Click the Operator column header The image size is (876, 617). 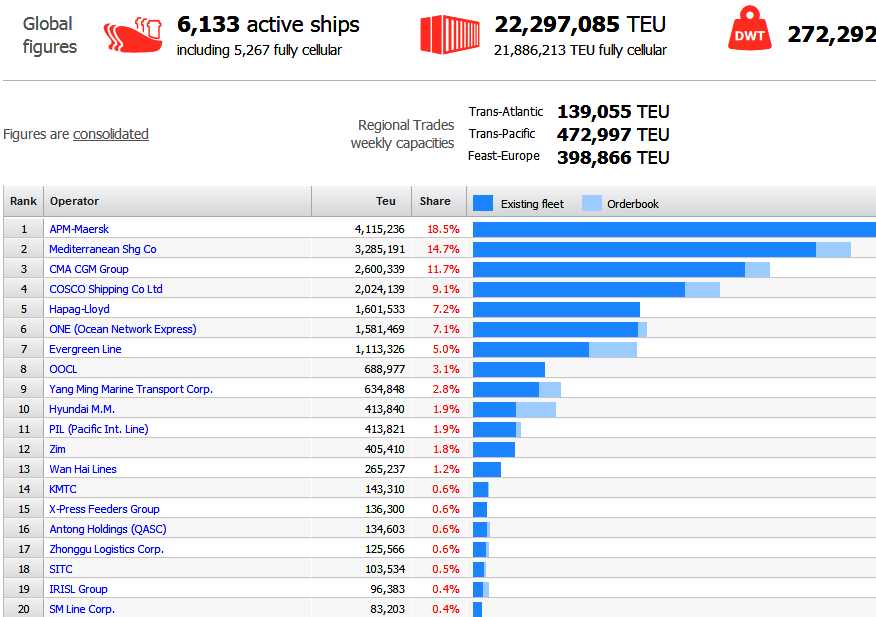coord(75,201)
